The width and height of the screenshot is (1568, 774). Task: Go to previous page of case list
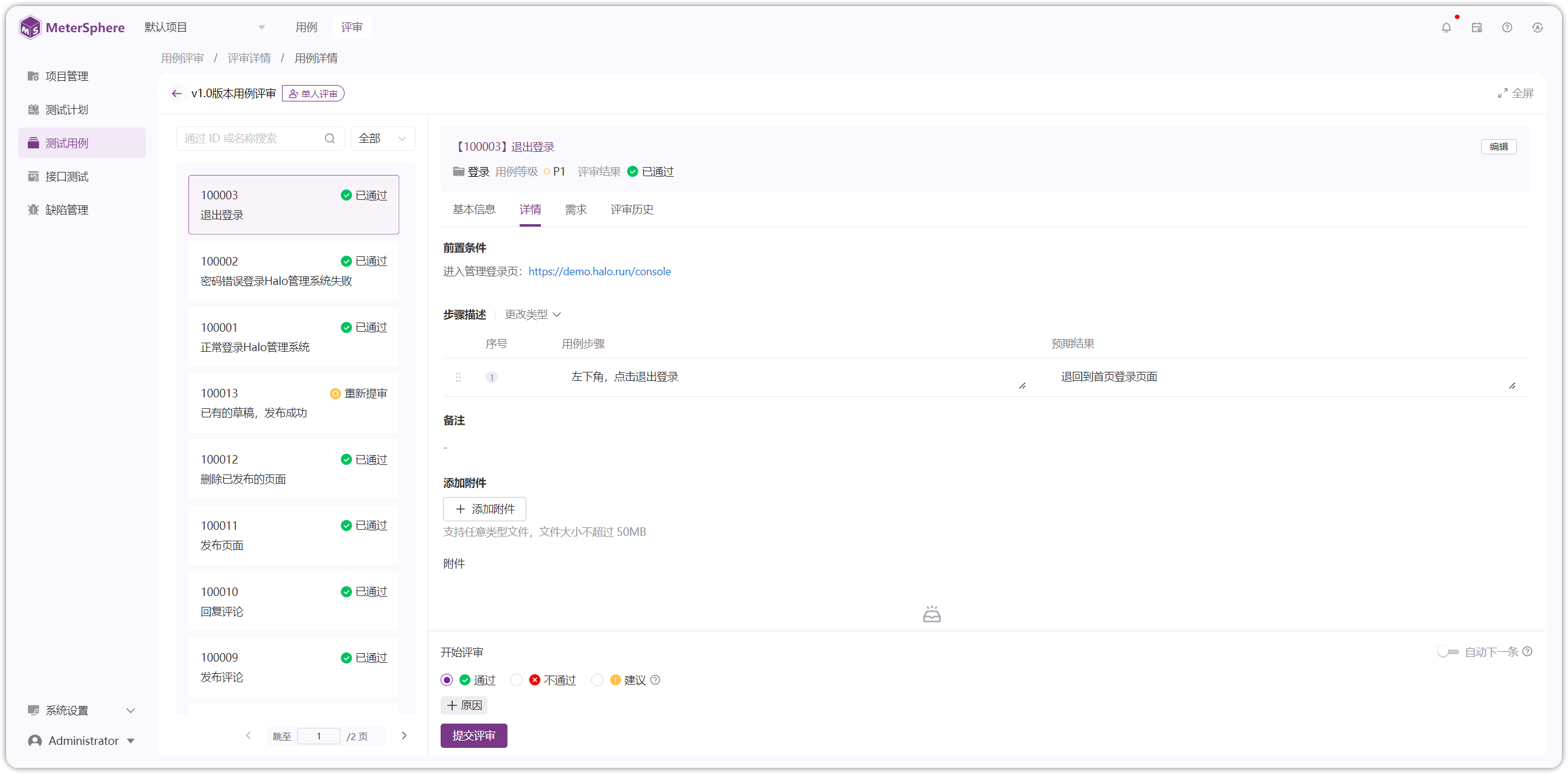coord(249,736)
